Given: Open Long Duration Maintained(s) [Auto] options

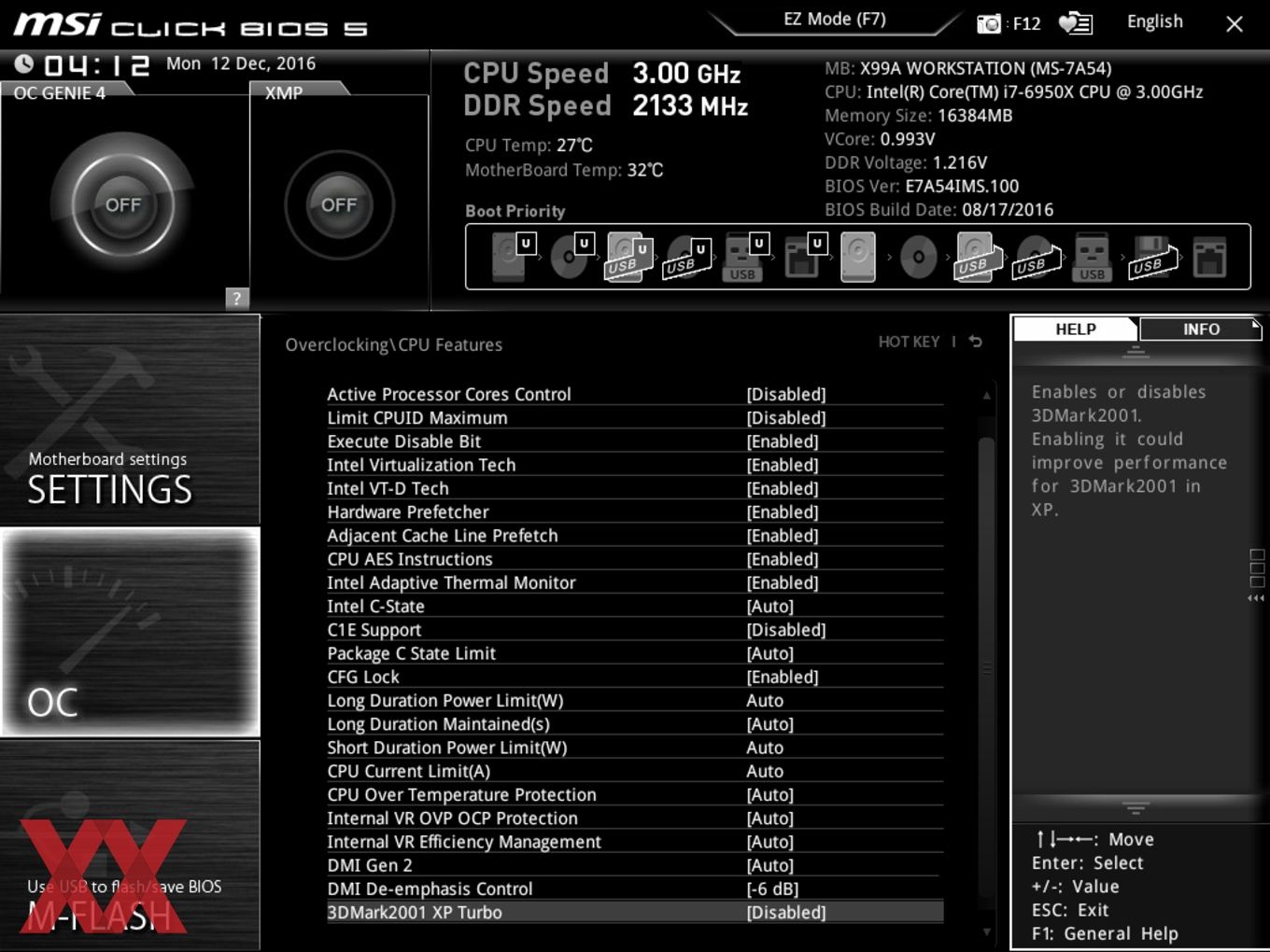Looking at the screenshot, I should pos(770,724).
